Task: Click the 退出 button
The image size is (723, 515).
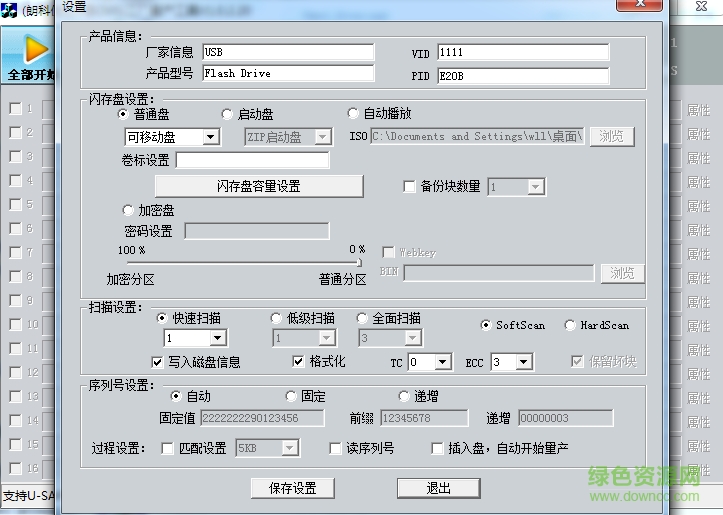Action: (x=439, y=488)
